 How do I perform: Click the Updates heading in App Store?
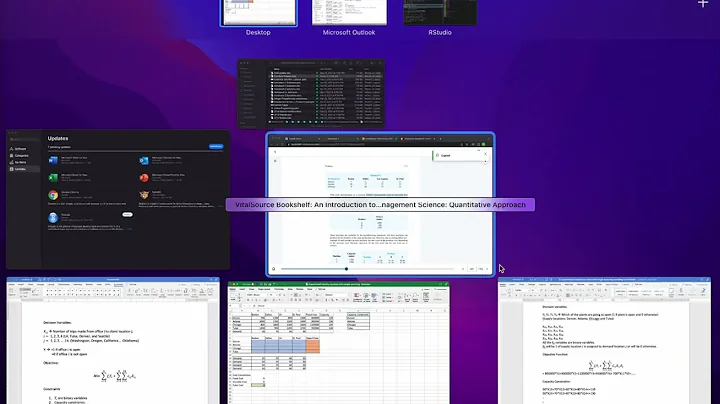point(58,138)
